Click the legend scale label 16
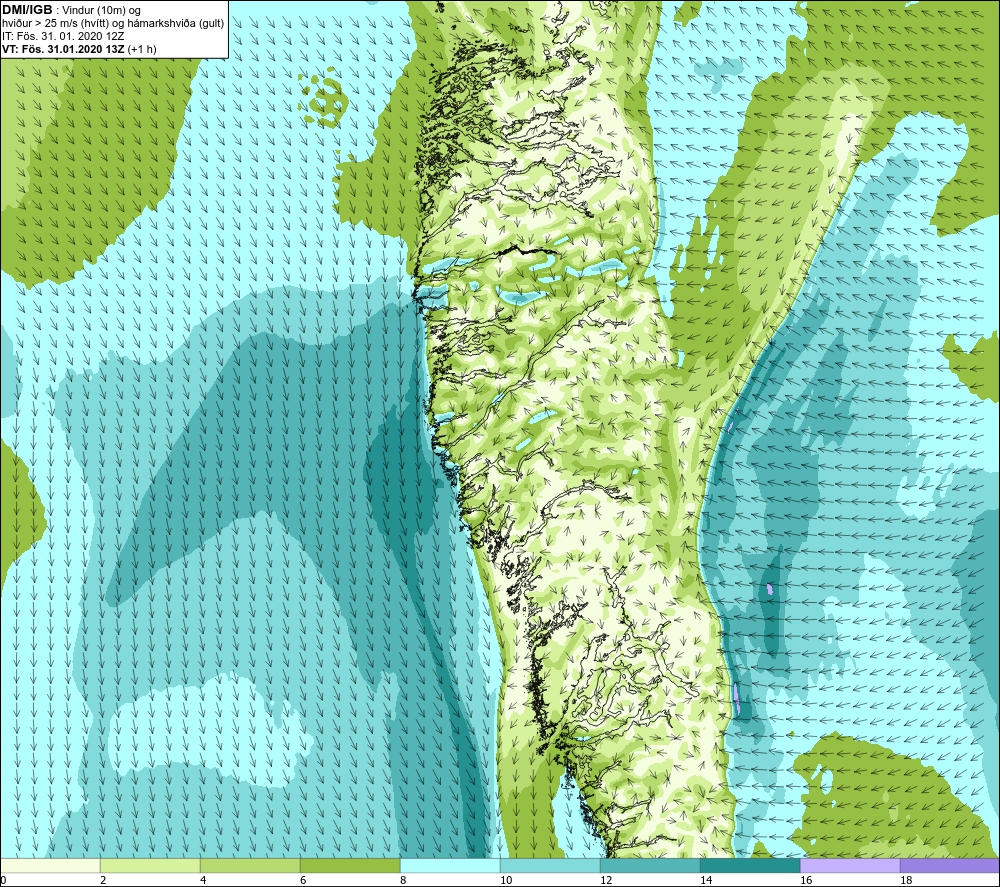1000x887 pixels. 806,880
